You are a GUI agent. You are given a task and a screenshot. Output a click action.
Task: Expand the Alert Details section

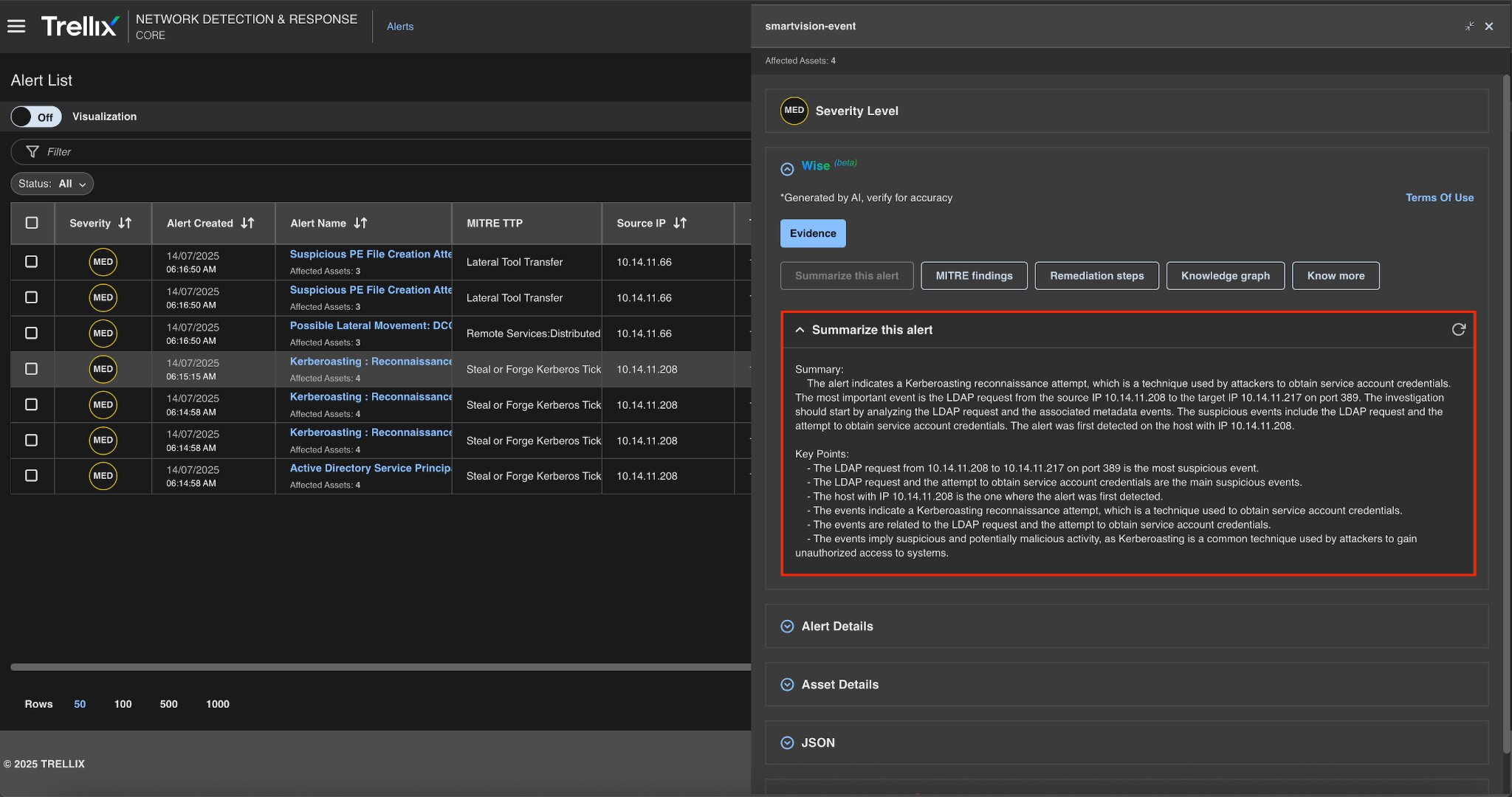787,627
